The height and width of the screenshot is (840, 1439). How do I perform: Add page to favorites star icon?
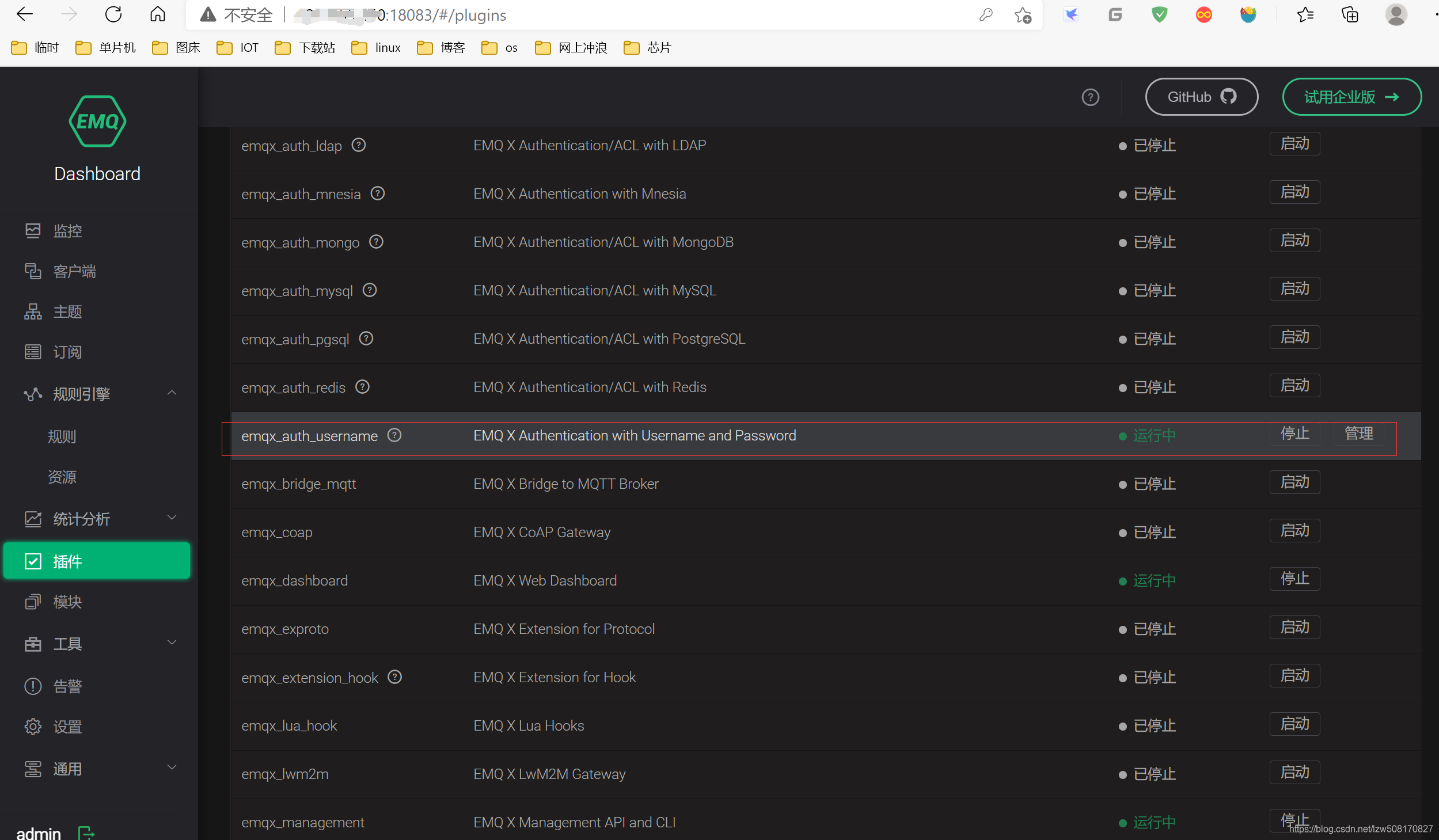click(1023, 15)
